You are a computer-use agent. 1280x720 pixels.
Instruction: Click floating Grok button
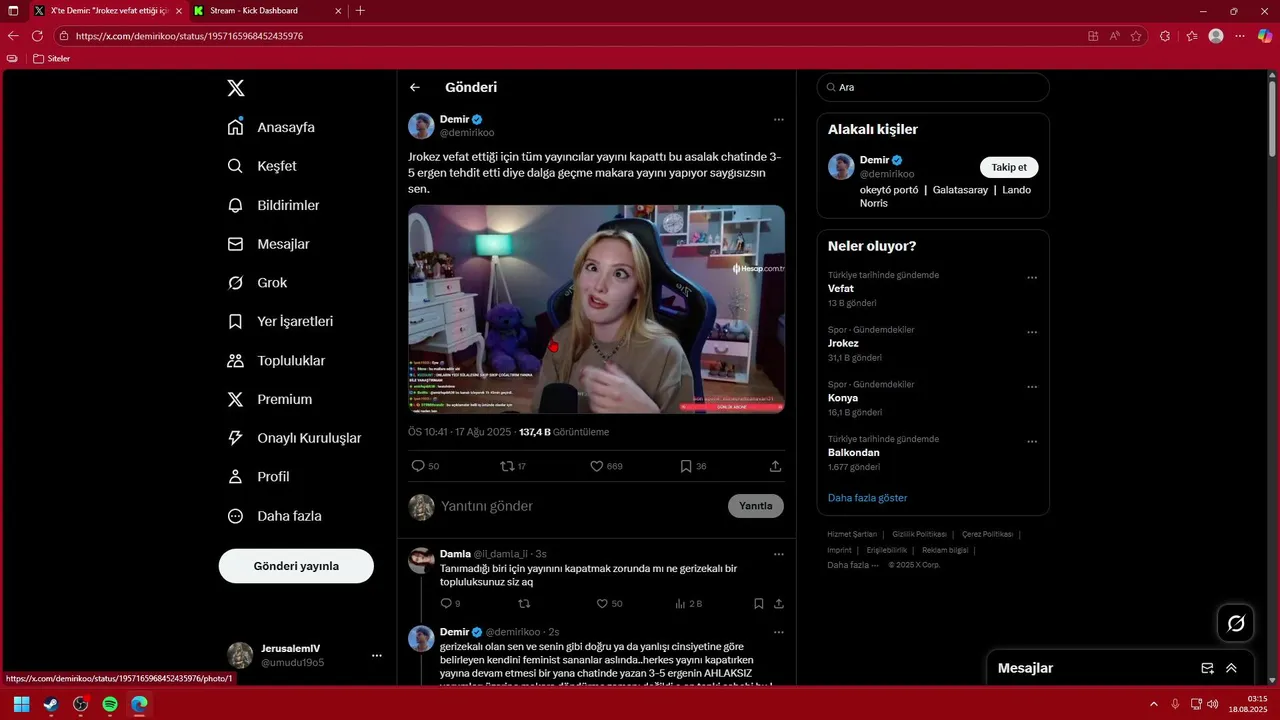point(1236,623)
